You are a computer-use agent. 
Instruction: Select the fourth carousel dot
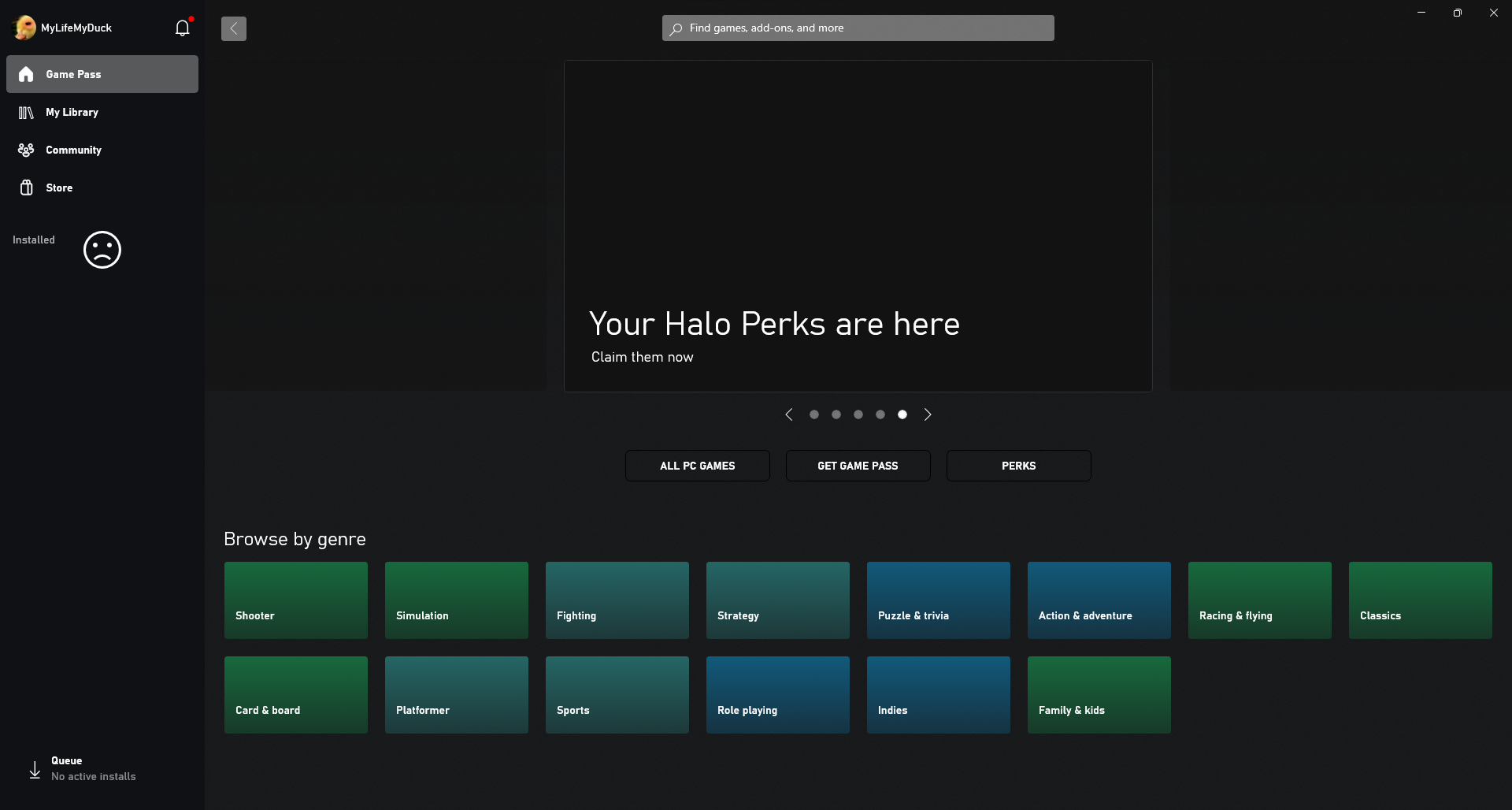tap(880, 414)
